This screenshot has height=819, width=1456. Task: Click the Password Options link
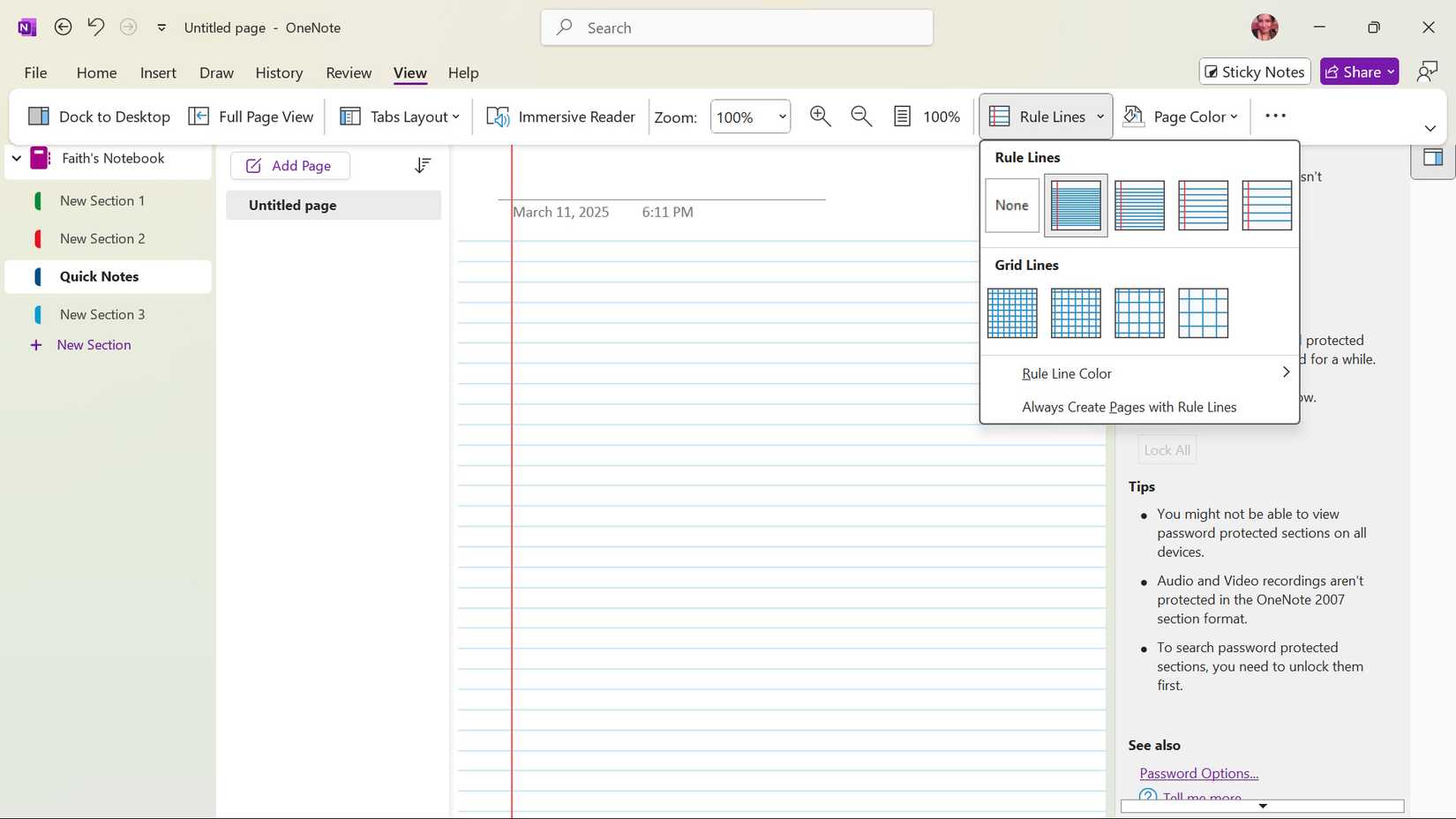pos(1197,772)
